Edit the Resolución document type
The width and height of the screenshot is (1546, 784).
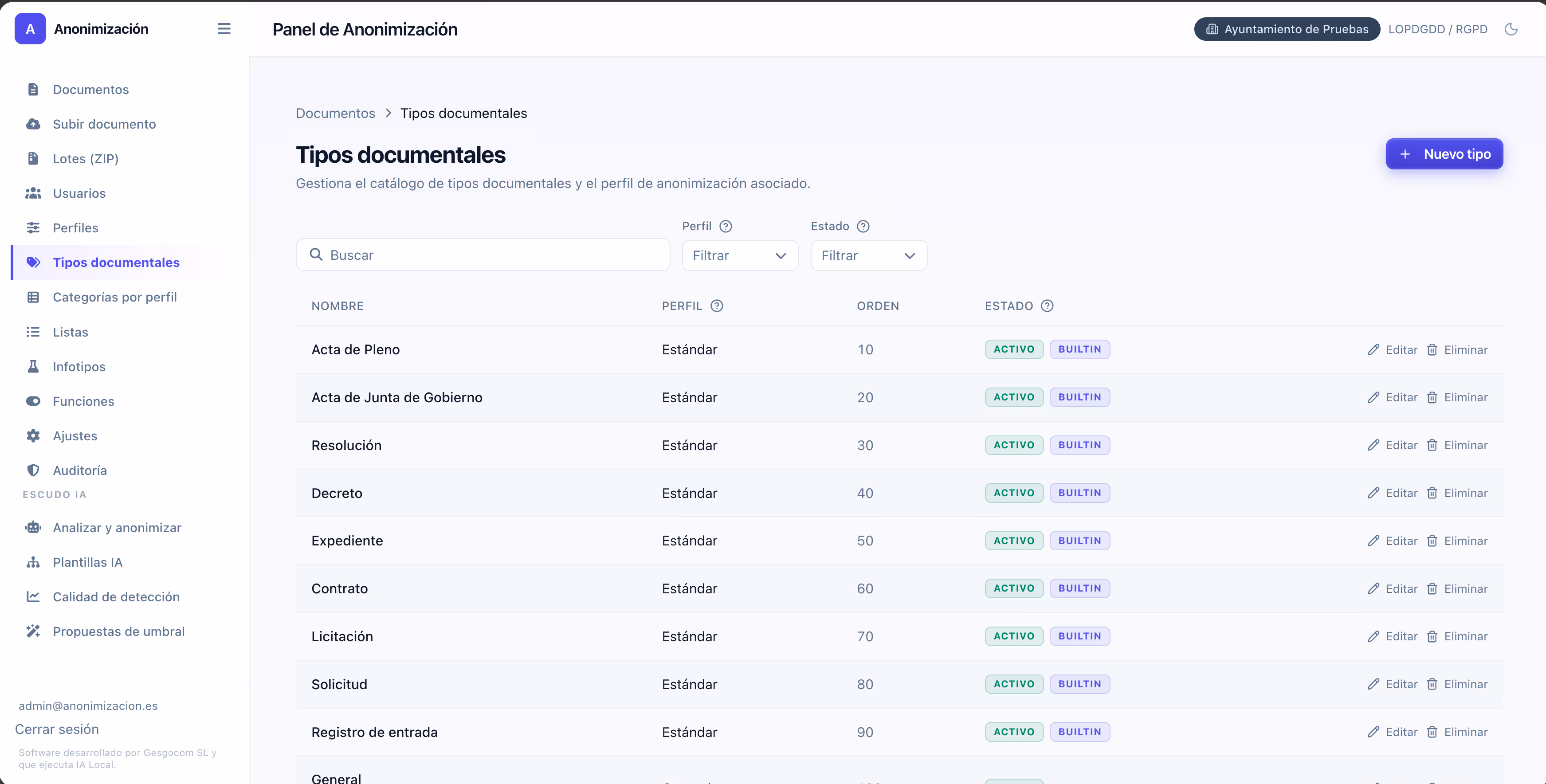click(1393, 445)
